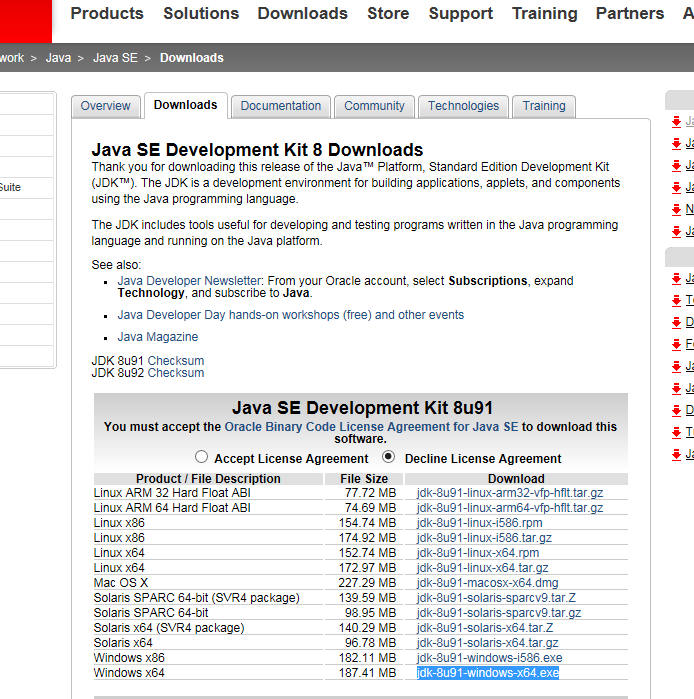Download jdk-8u91-linux-arm64-vfp-hflt.tar.gz

[510, 508]
